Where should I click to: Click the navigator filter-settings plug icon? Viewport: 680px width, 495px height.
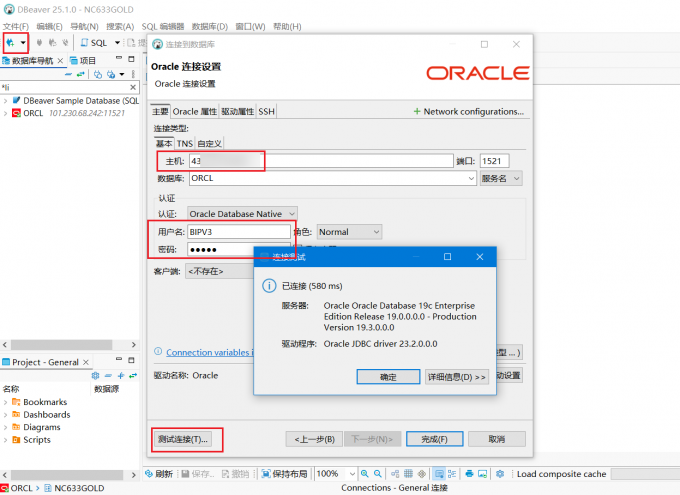[x=111, y=74]
